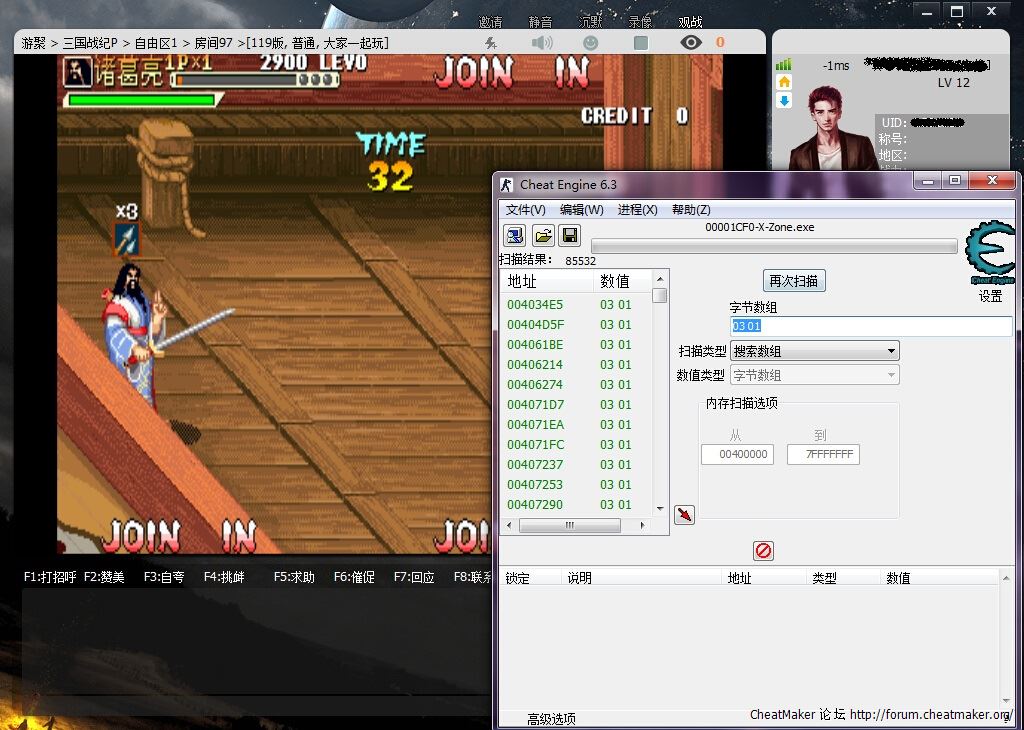The width and height of the screenshot is (1024, 730).
Task: Click the blue download arrow icon
Action: click(784, 101)
